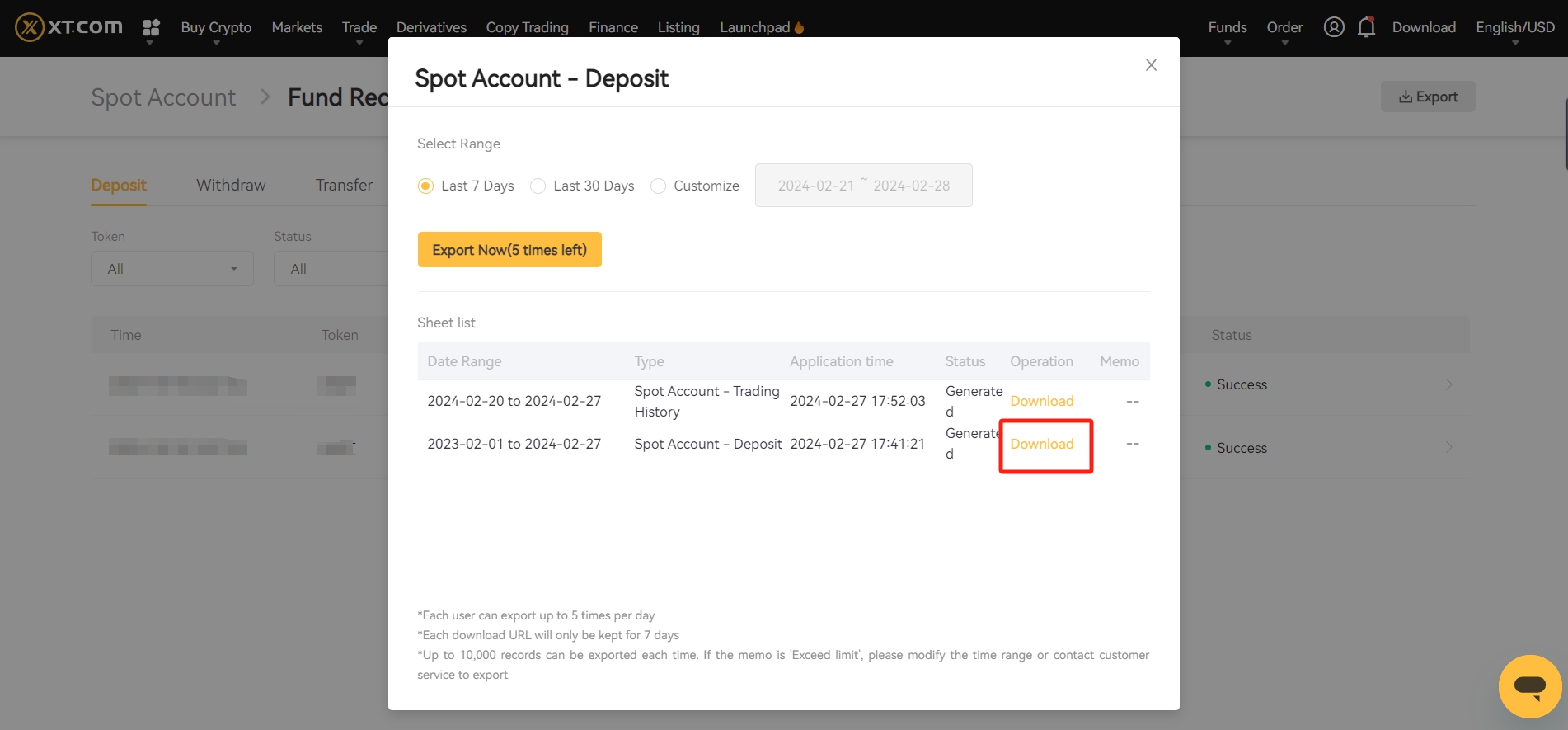This screenshot has height=730, width=1568.
Task: Open the live chat support bubble
Action: [1529, 686]
